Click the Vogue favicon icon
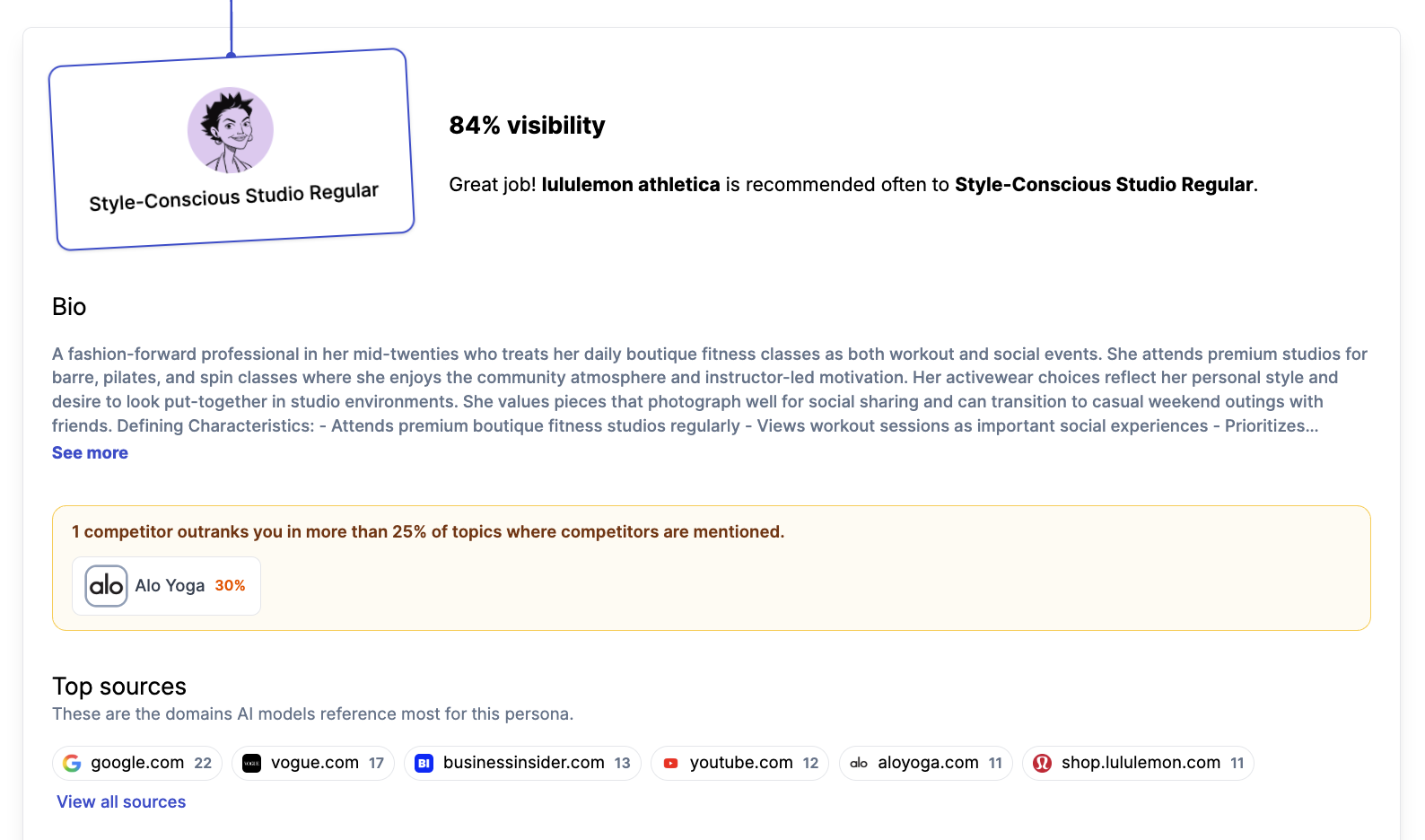The height and width of the screenshot is (840, 1425). [252, 764]
